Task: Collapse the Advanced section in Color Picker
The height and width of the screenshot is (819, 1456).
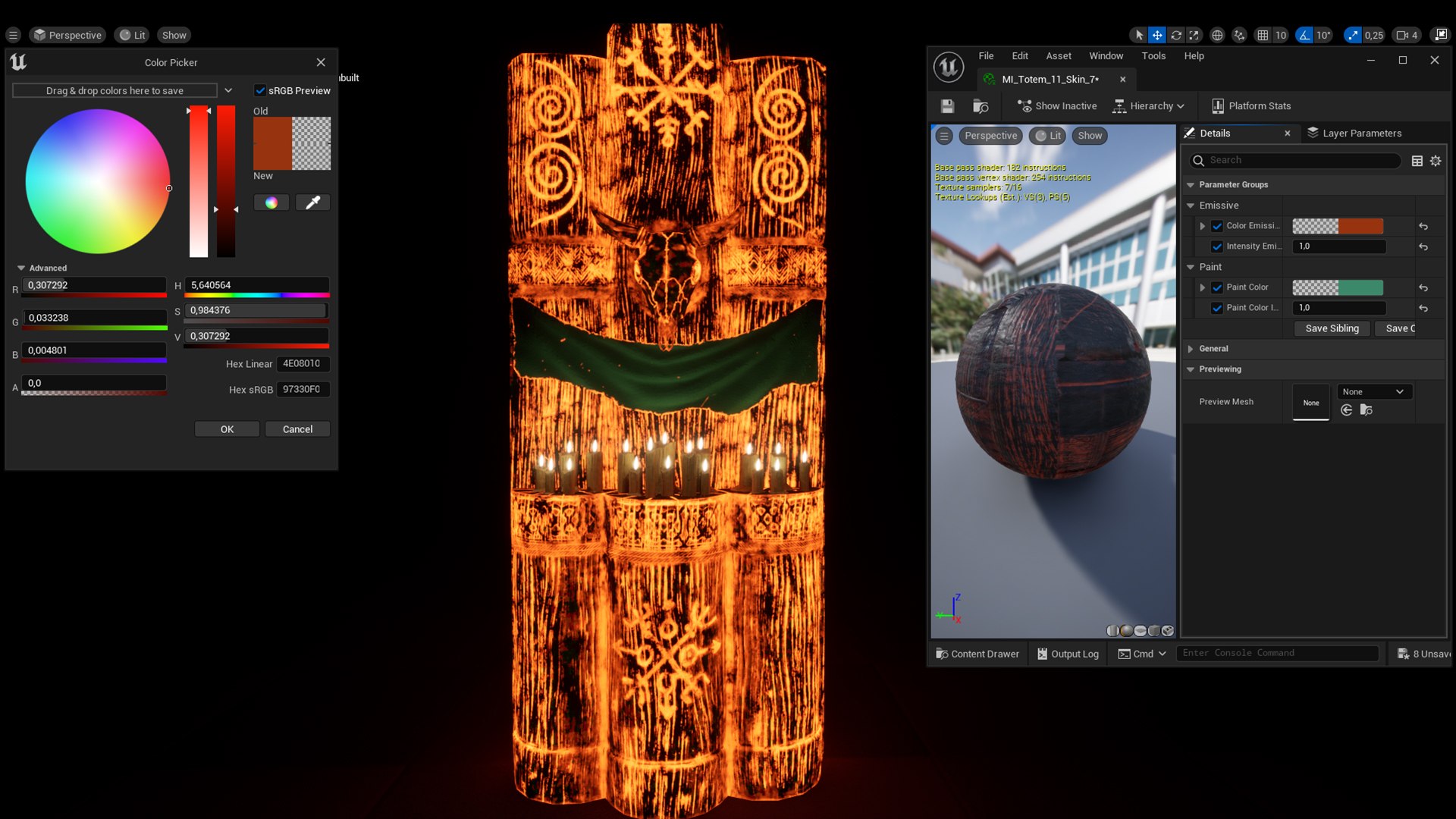Action: (x=21, y=268)
